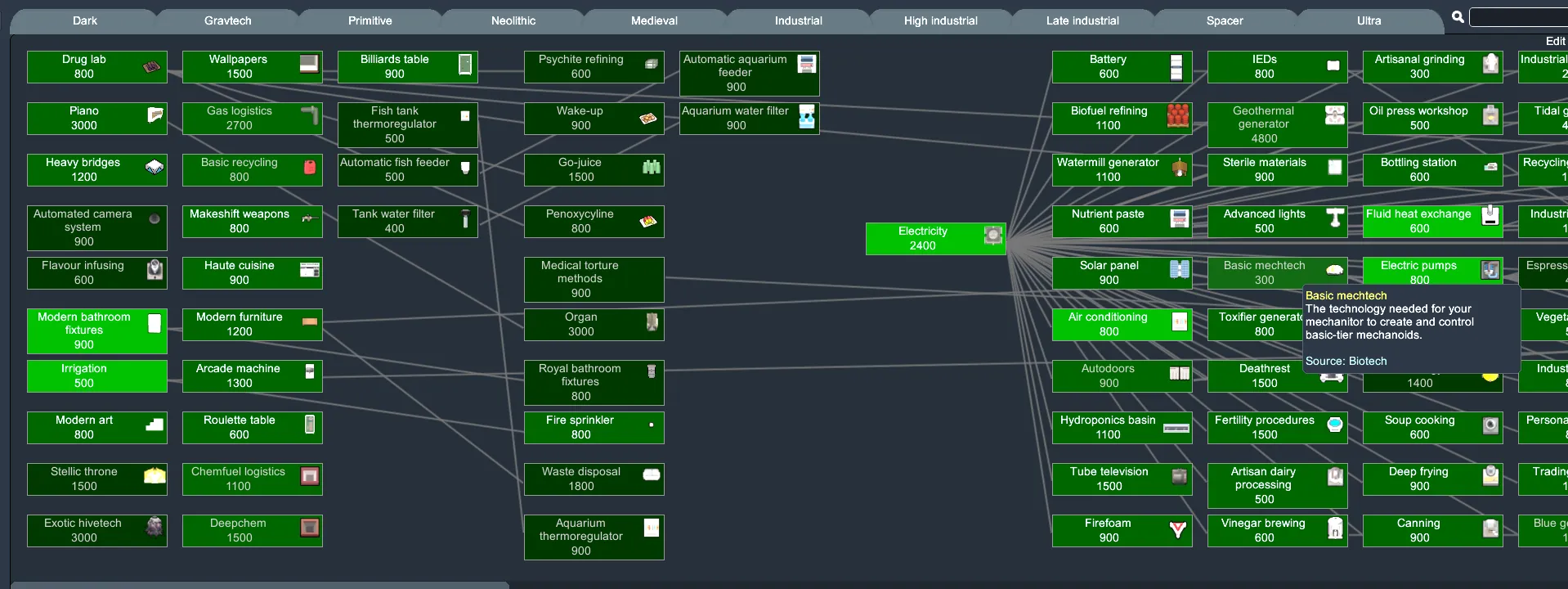Open the Spacer tech tab
The width and height of the screenshot is (1568, 589).
pyautogui.click(x=1224, y=20)
